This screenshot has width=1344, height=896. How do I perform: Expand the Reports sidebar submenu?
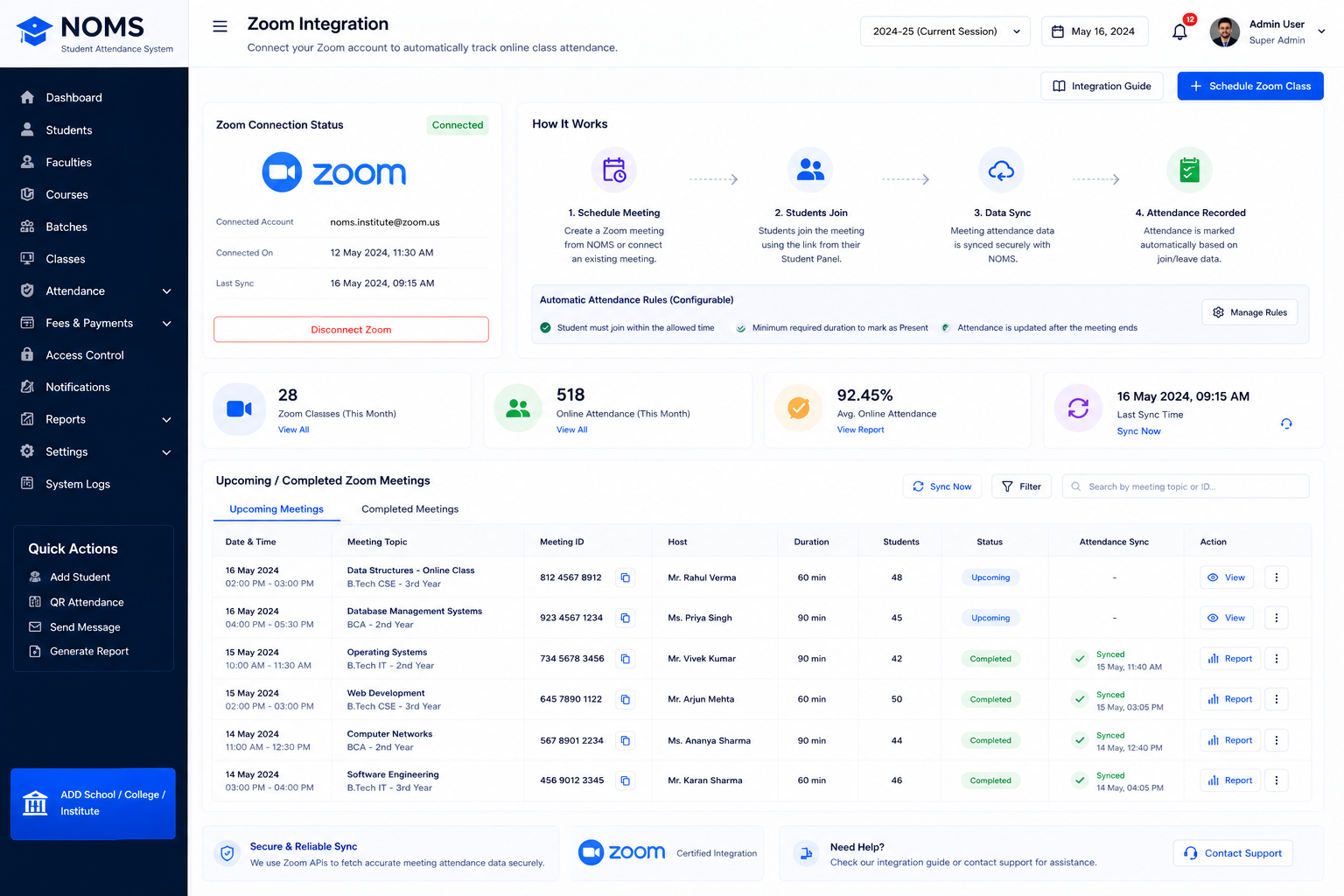pyautogui.click(x=166, y=420)
